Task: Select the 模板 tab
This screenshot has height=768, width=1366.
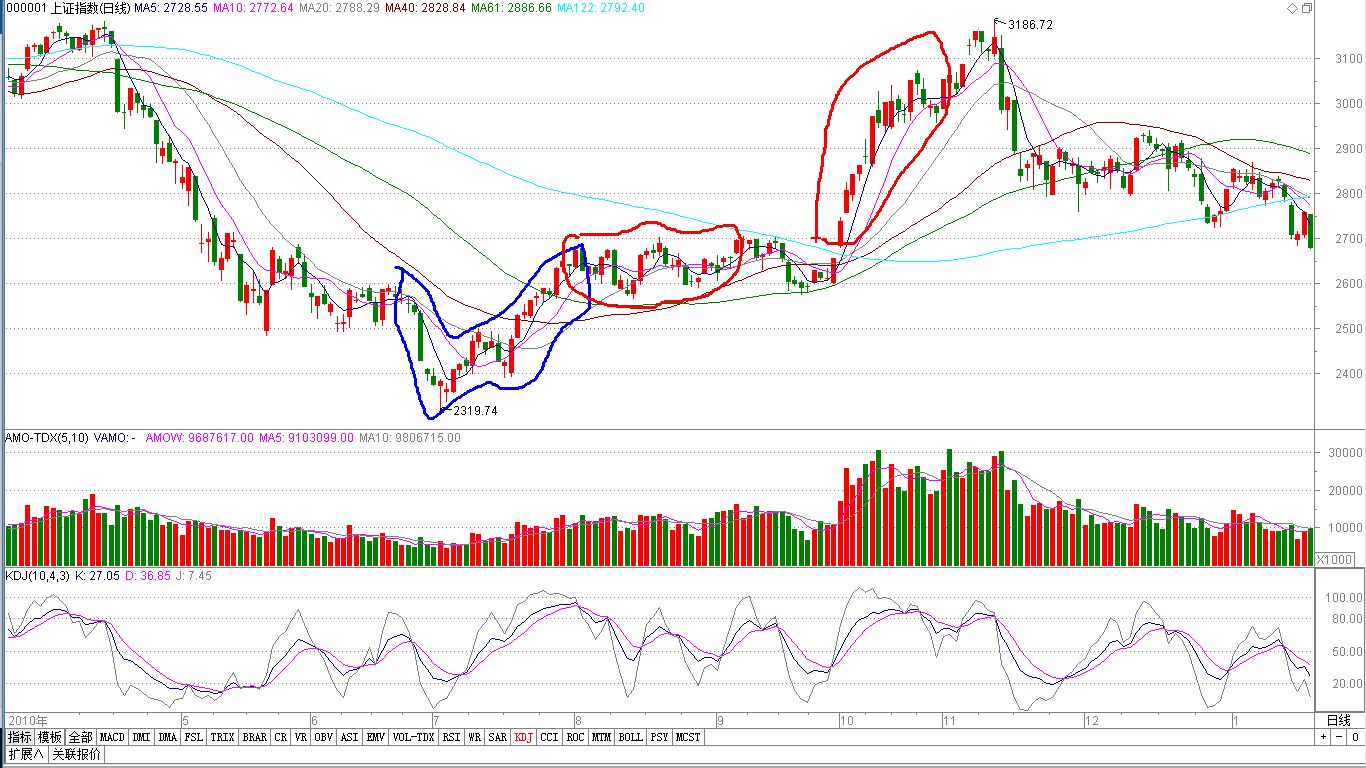Action: click(51, 737)
